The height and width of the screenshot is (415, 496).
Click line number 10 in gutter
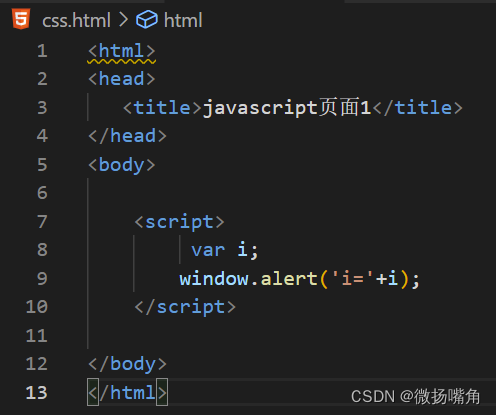[37, 307]
